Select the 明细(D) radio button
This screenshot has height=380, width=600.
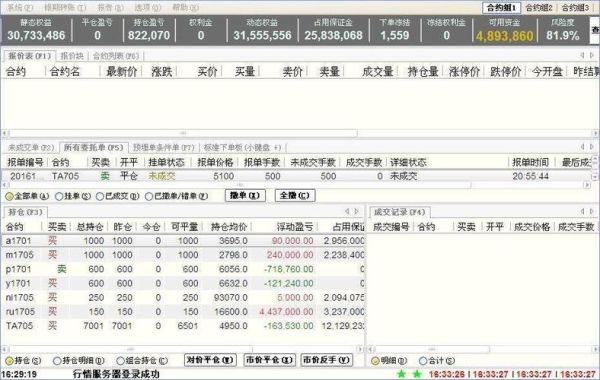[375, 361]
